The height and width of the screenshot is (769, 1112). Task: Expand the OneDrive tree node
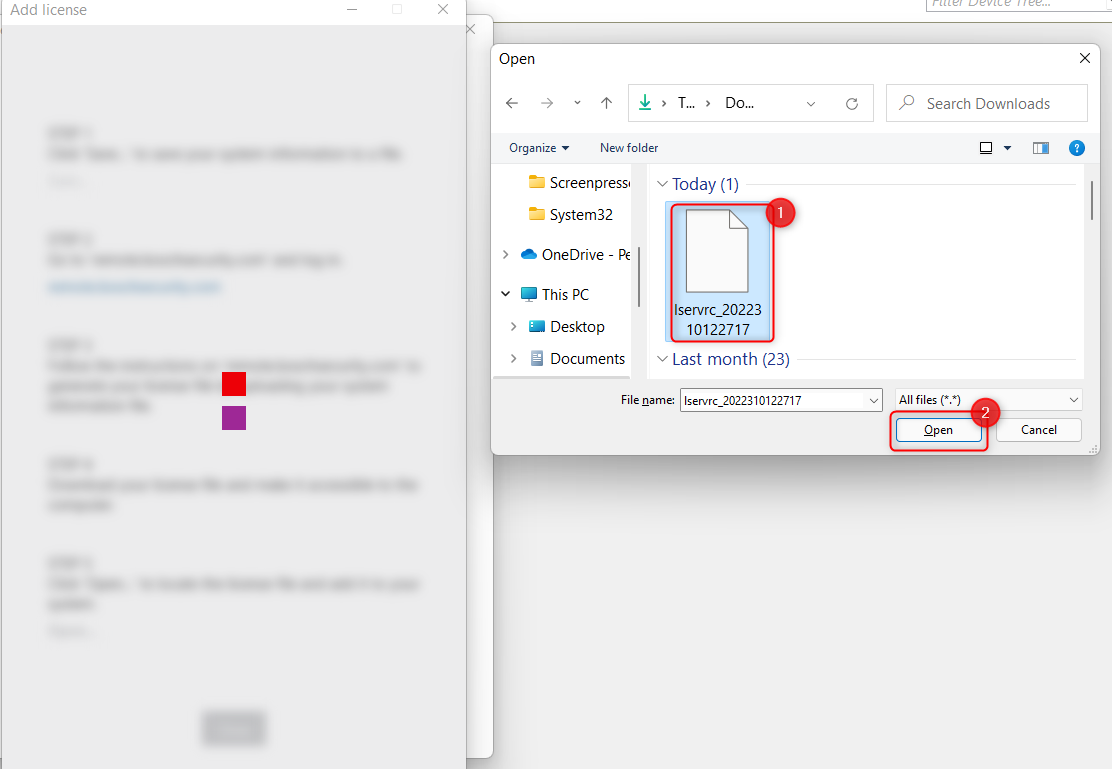point(507,255)
